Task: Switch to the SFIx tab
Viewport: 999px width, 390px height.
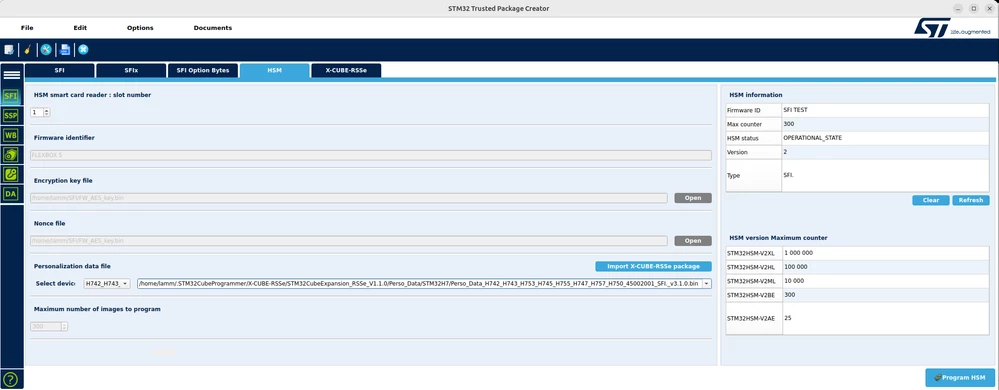Action: 131,71
